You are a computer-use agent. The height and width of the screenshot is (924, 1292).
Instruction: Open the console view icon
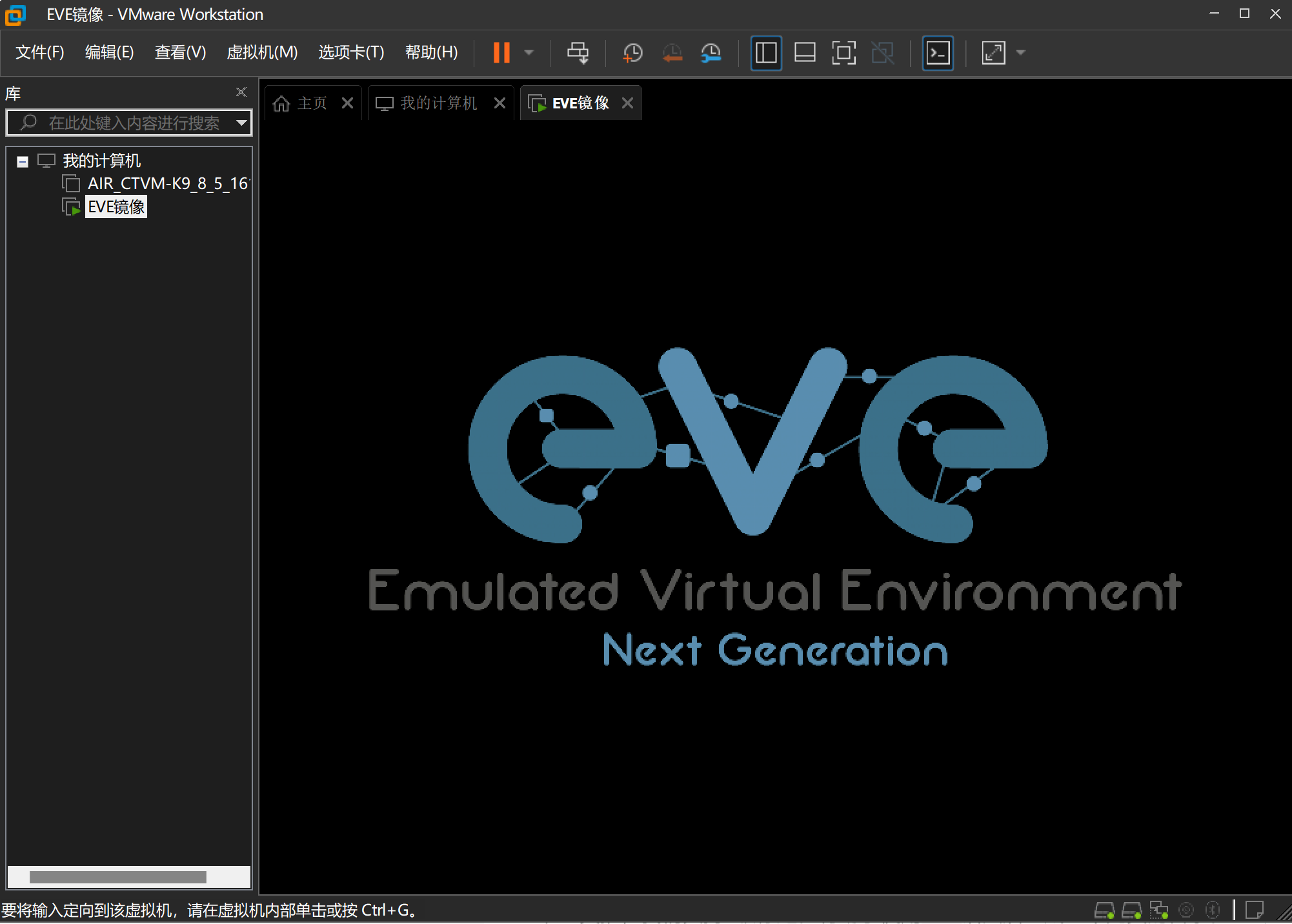[x=938, y=53]
